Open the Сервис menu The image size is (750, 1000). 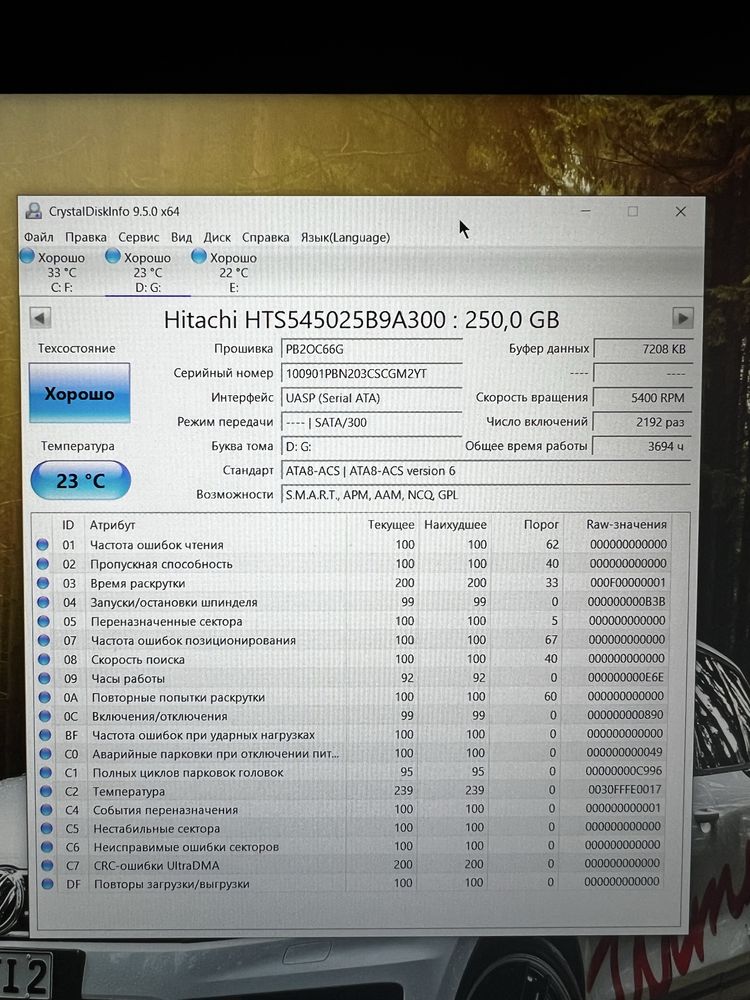click(x=138, y=237)
